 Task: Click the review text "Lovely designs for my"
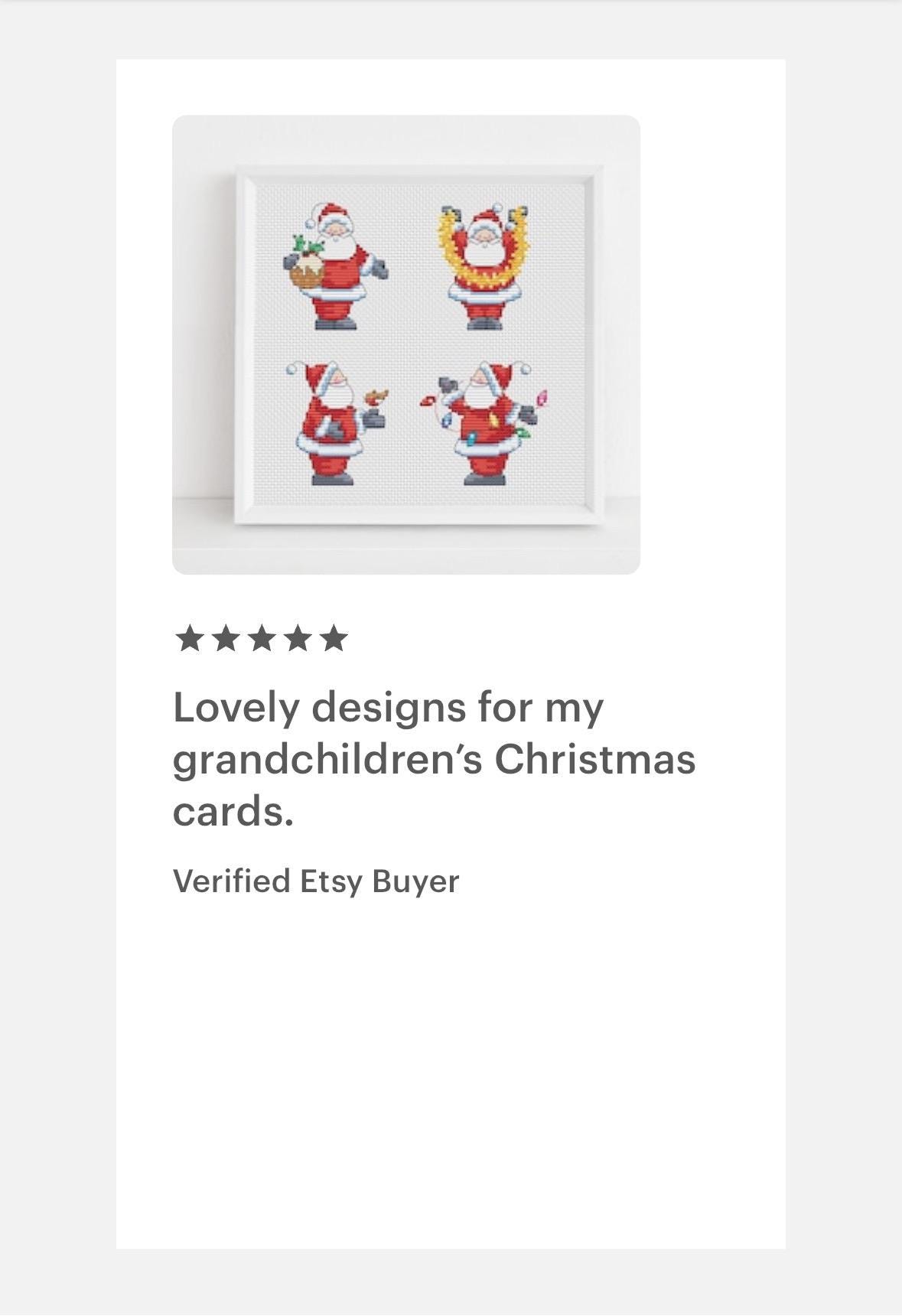tap(389, 708)
